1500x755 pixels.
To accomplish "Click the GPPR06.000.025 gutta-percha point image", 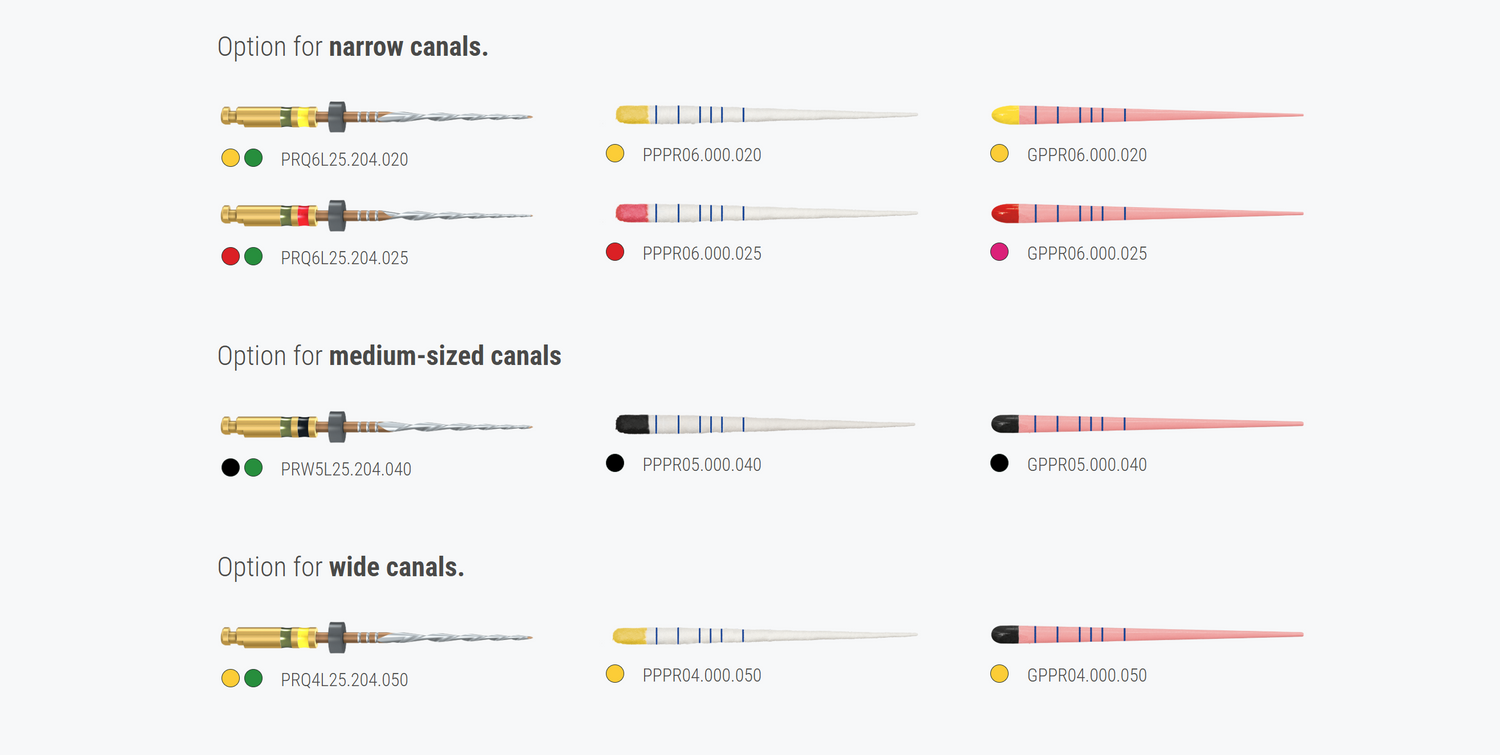I will 1146,212.
